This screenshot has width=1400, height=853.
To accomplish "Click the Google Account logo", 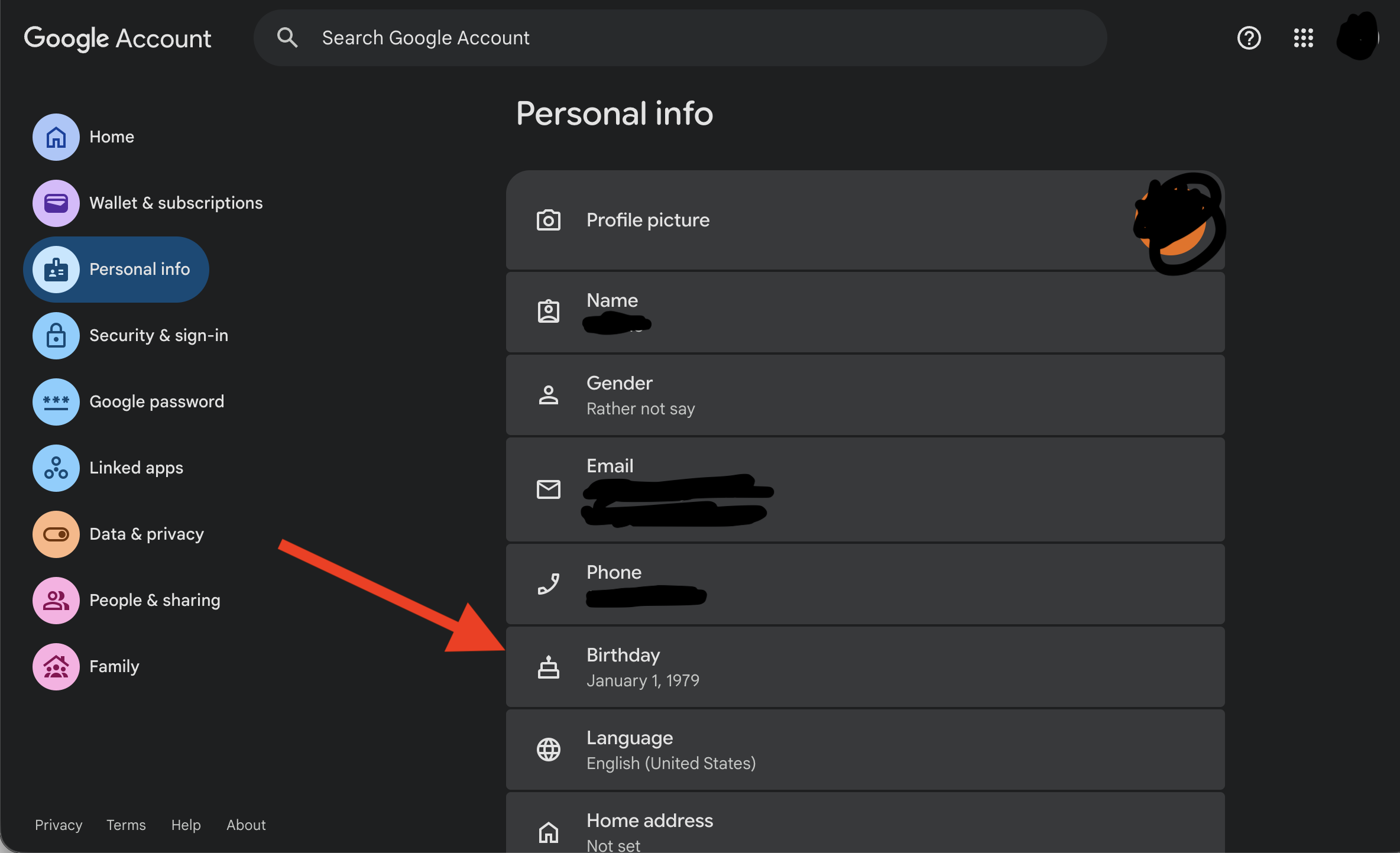I will coord(118,38).
